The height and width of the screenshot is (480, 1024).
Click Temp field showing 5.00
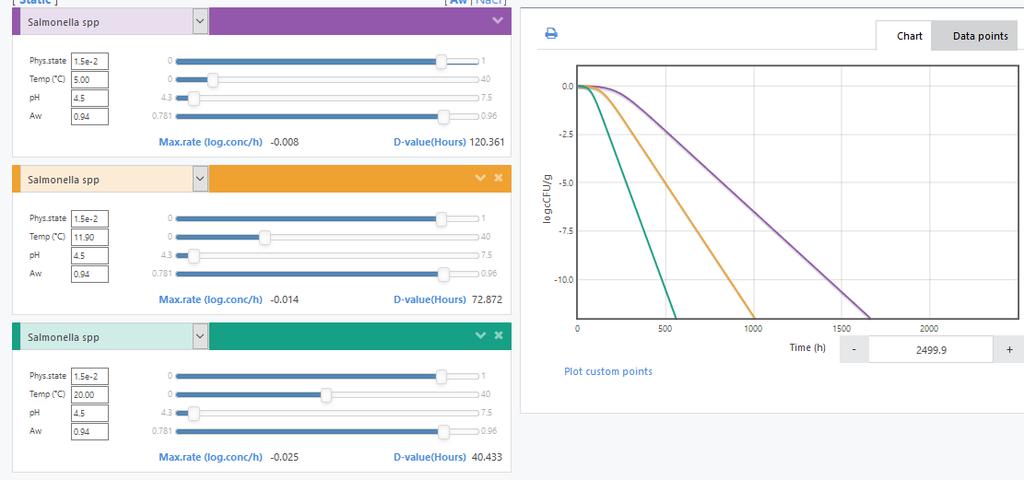pyautogui.click(x=89, y=80)
